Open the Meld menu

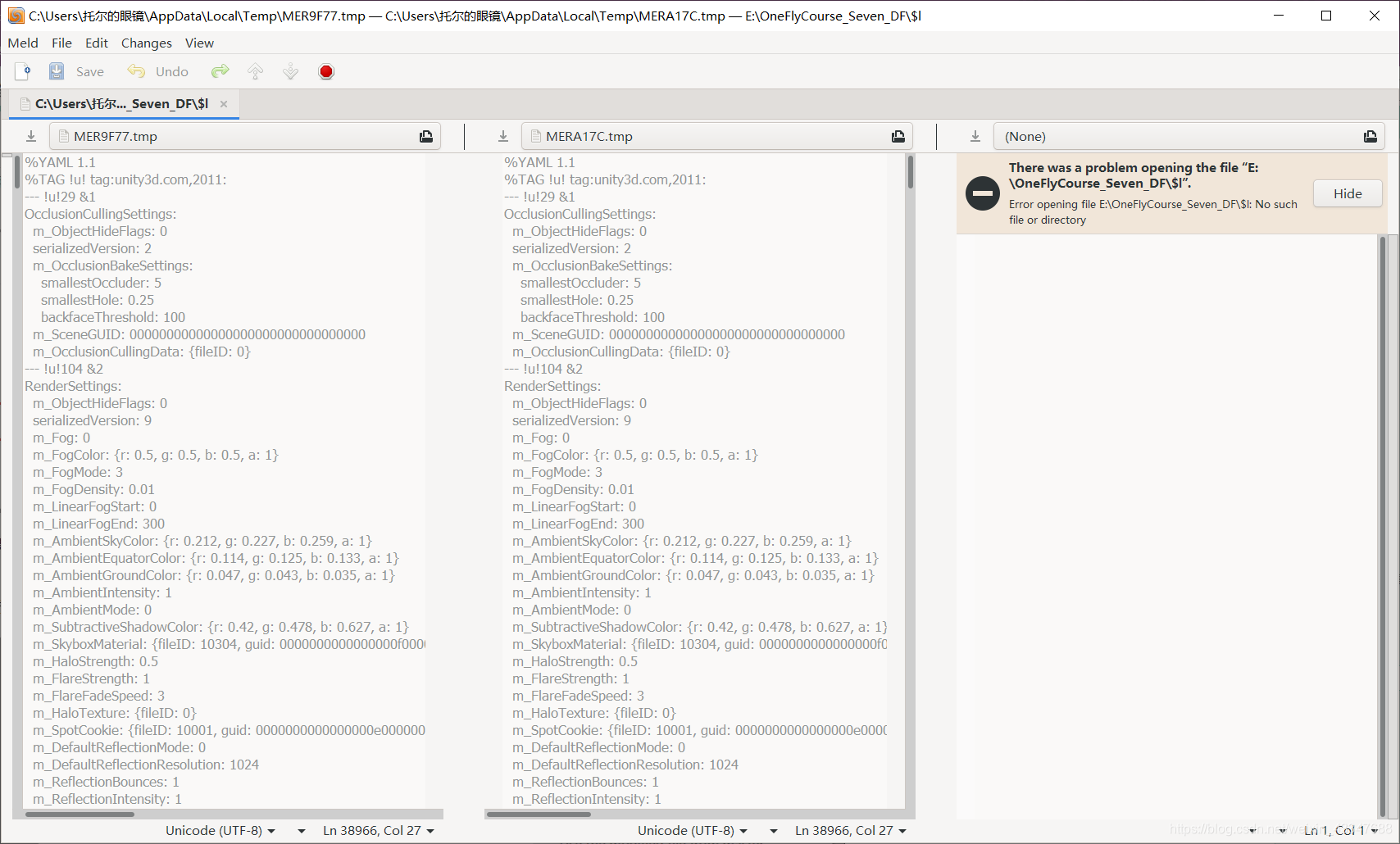[23, 43]
